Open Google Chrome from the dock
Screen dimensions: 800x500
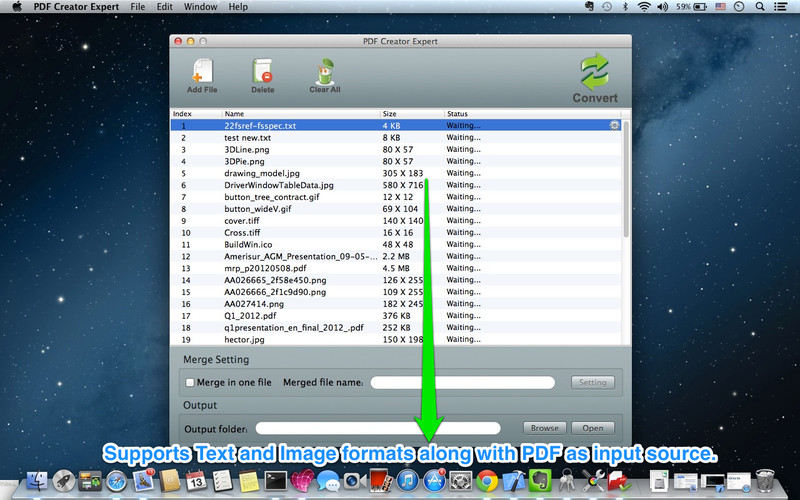[x=487, y=482]
